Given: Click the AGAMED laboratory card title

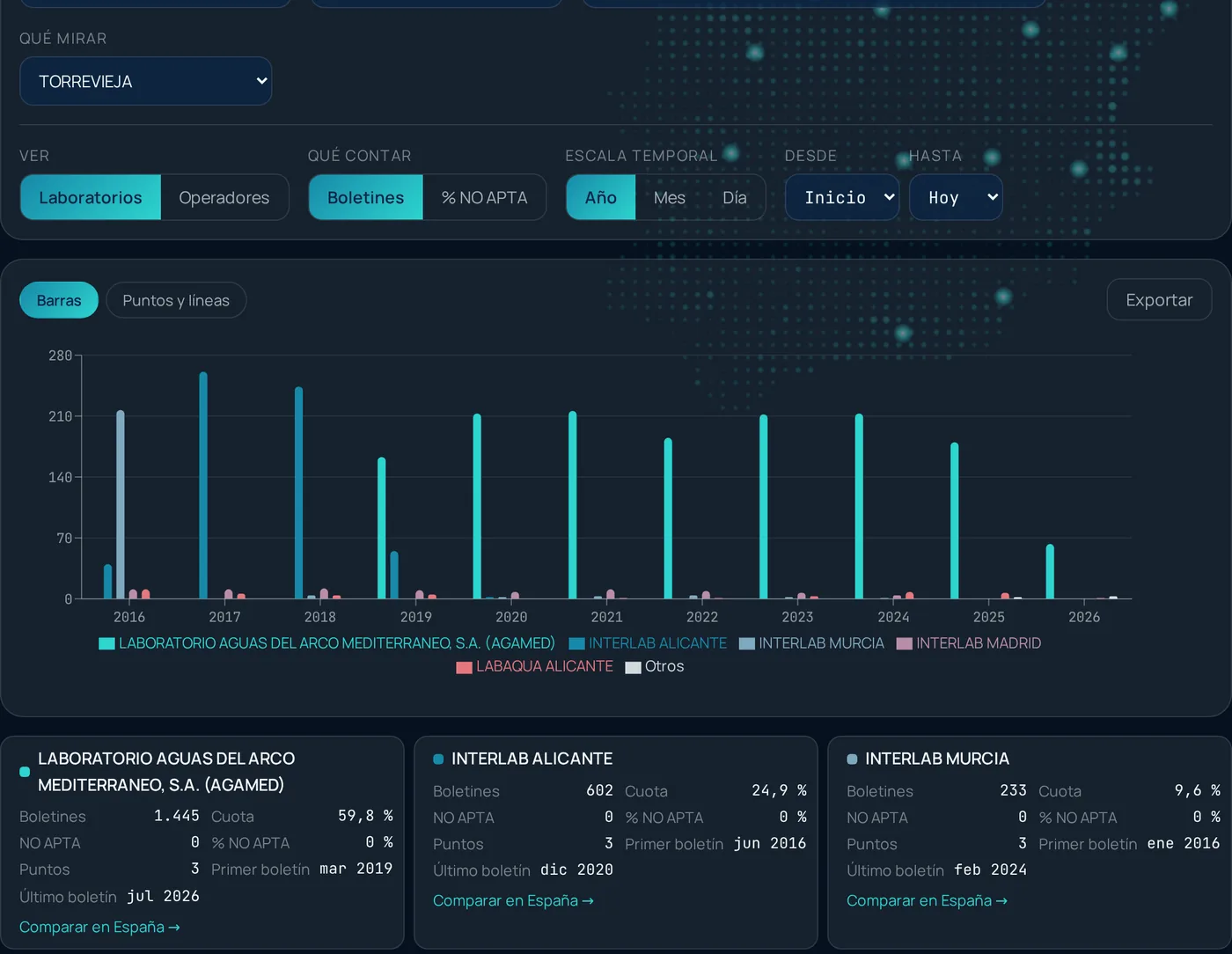Looking at the screenshot, I should coord(166,772).
